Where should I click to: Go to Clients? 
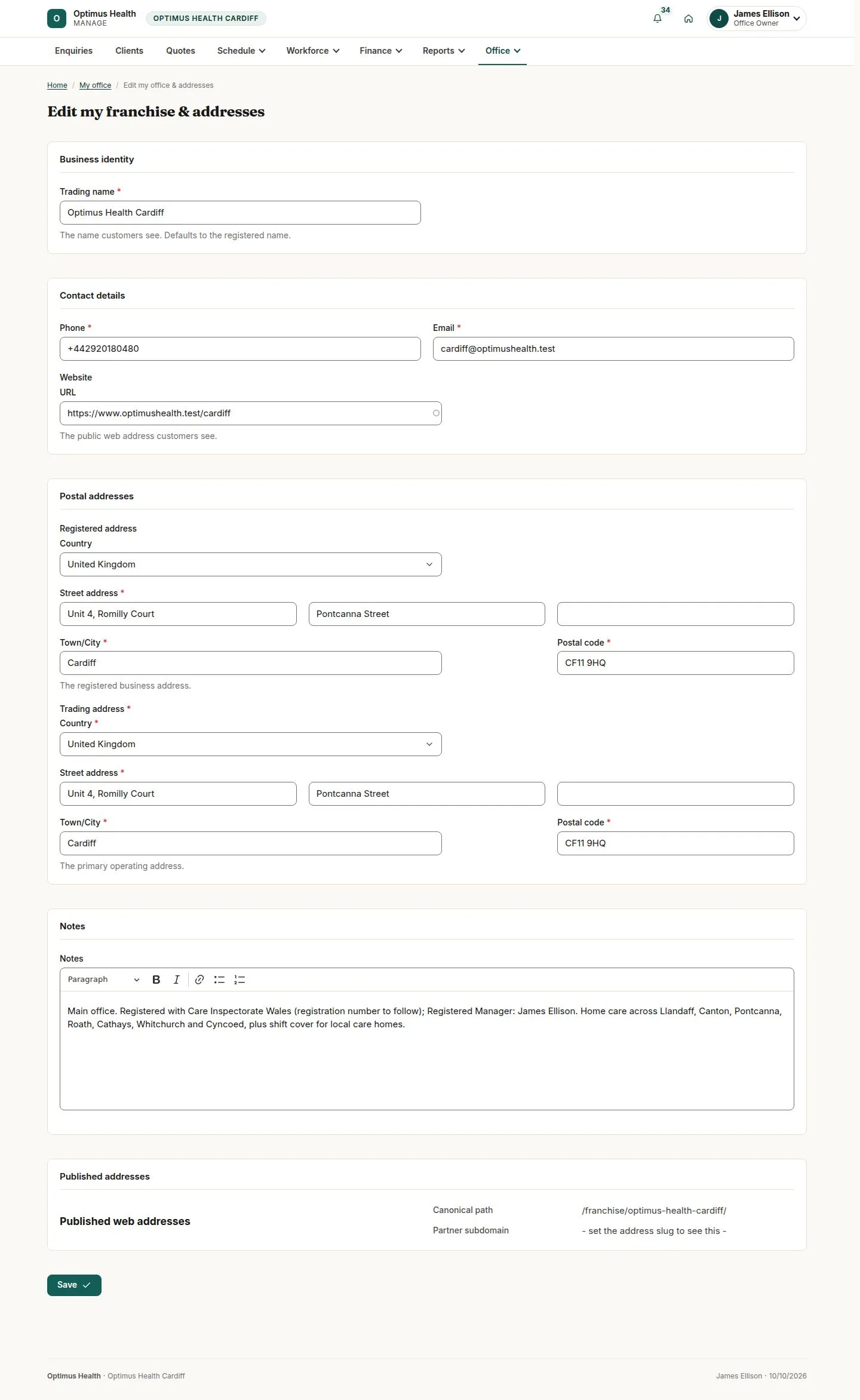click(x=129, y=51)
